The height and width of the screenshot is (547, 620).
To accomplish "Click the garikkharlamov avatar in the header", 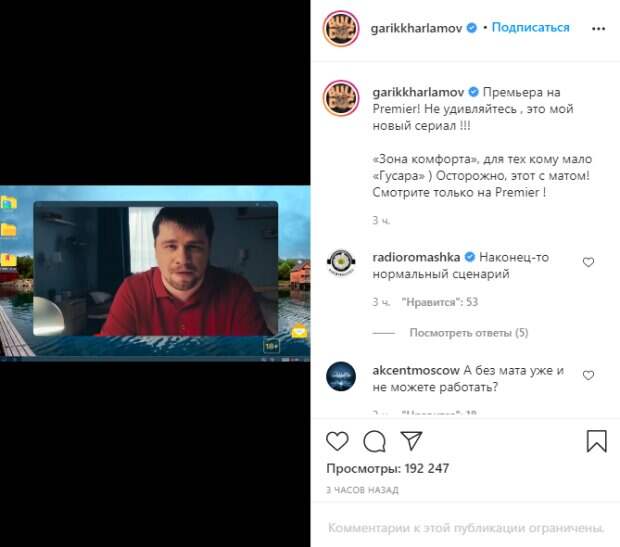I will pyautogui.click(x=341, y=28).
